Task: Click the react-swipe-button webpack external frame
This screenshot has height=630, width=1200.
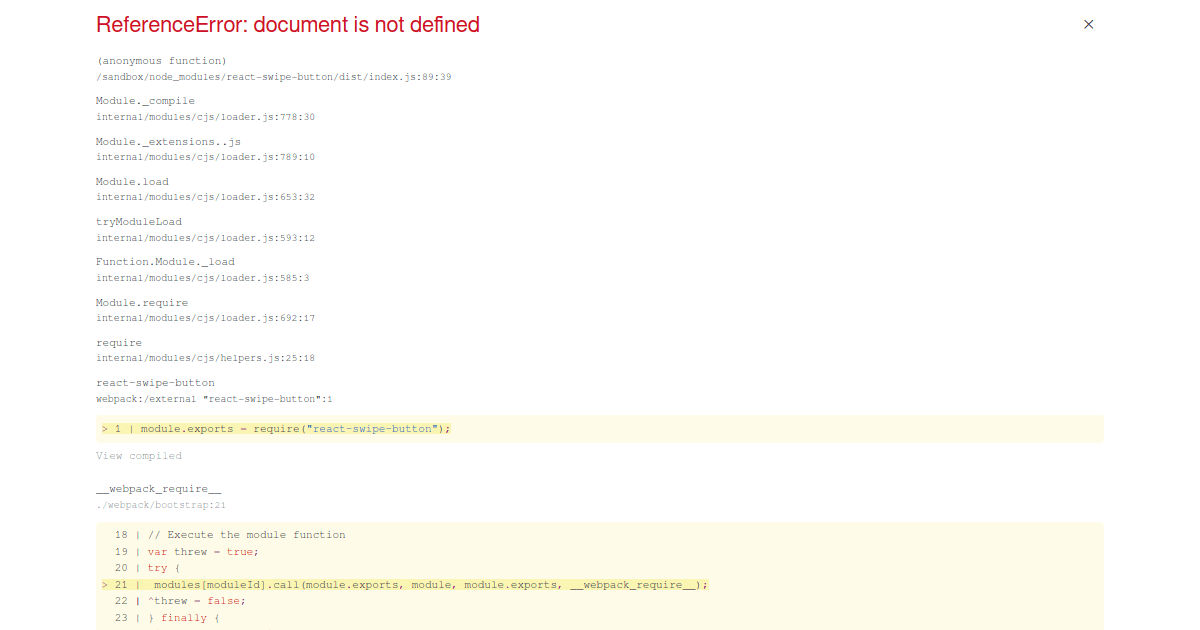Action: click(x=155, y=382)
